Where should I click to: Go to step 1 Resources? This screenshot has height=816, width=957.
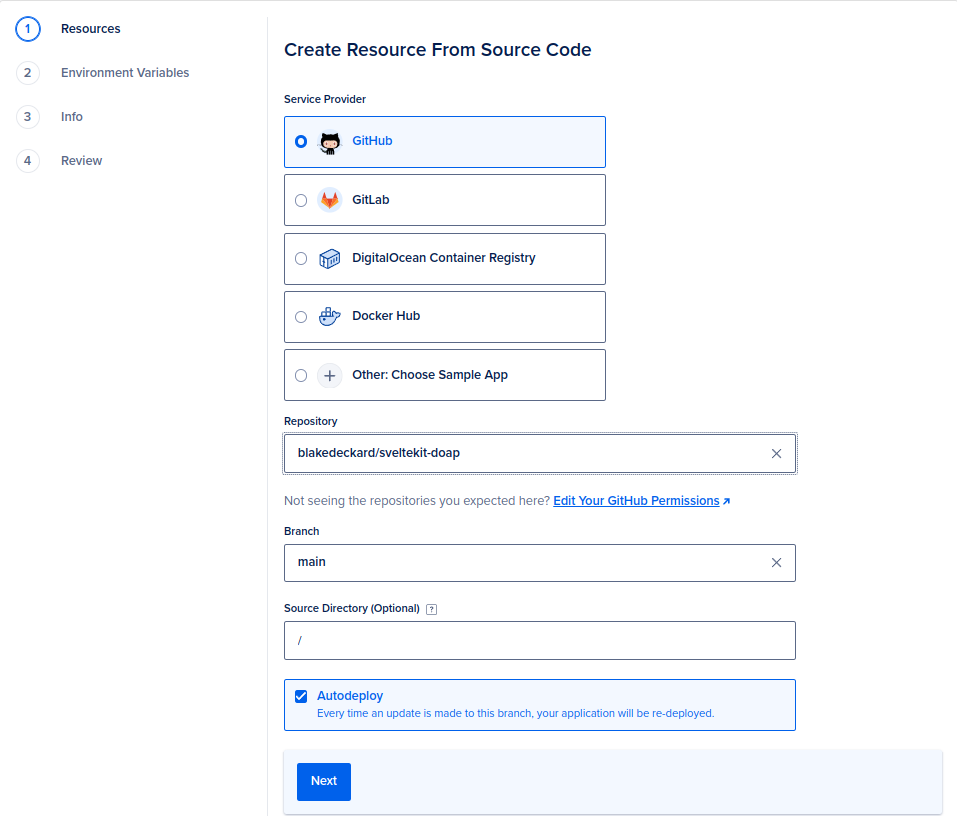90,29
